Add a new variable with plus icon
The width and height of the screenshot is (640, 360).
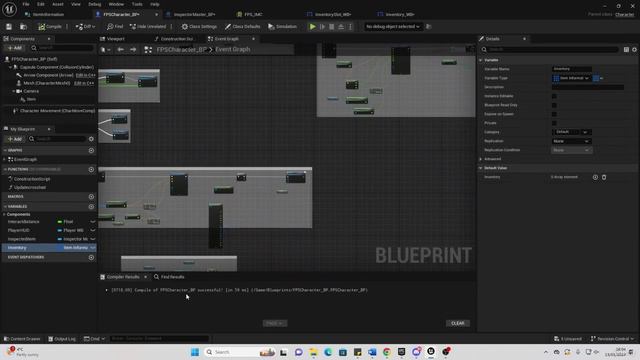pos(91,207)
